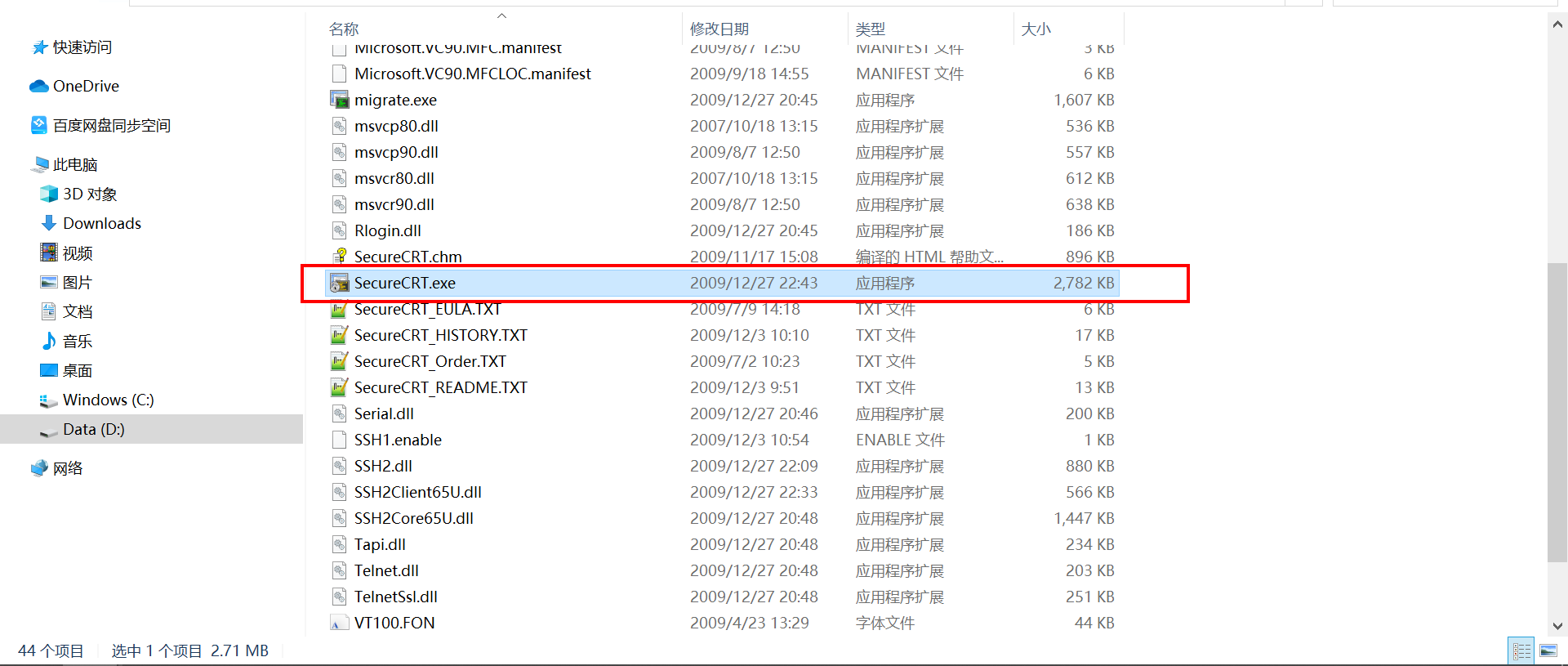Click the Music note icon

tap(49, 341)
